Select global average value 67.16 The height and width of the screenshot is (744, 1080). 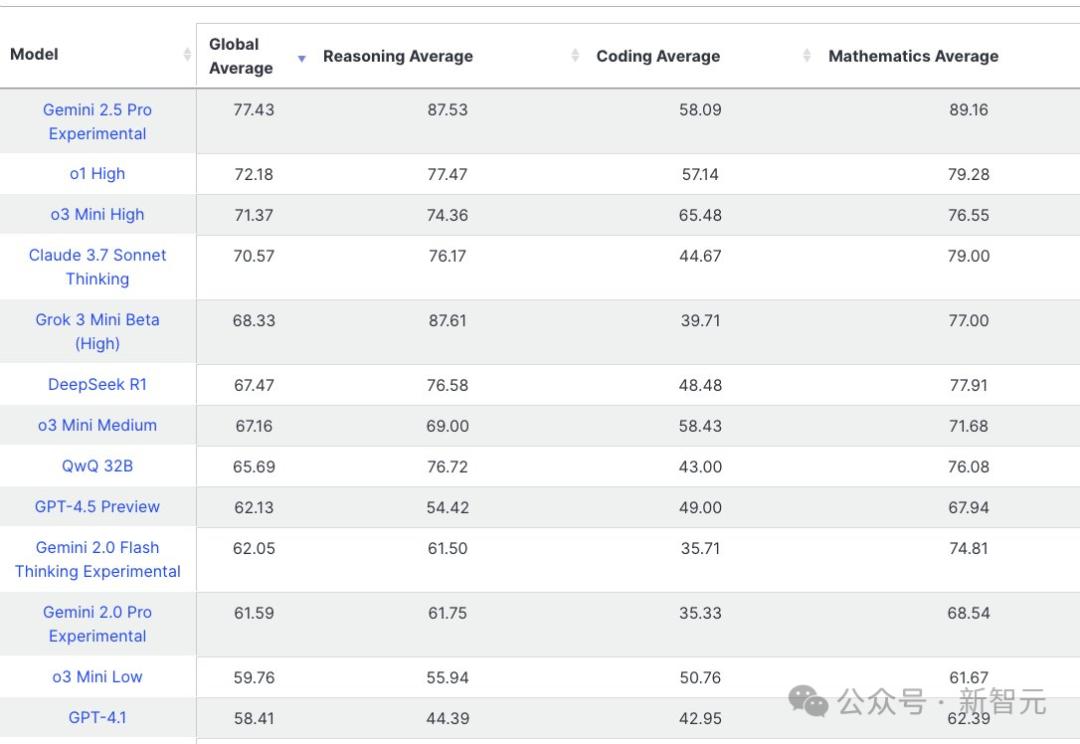tap(253, 426)
